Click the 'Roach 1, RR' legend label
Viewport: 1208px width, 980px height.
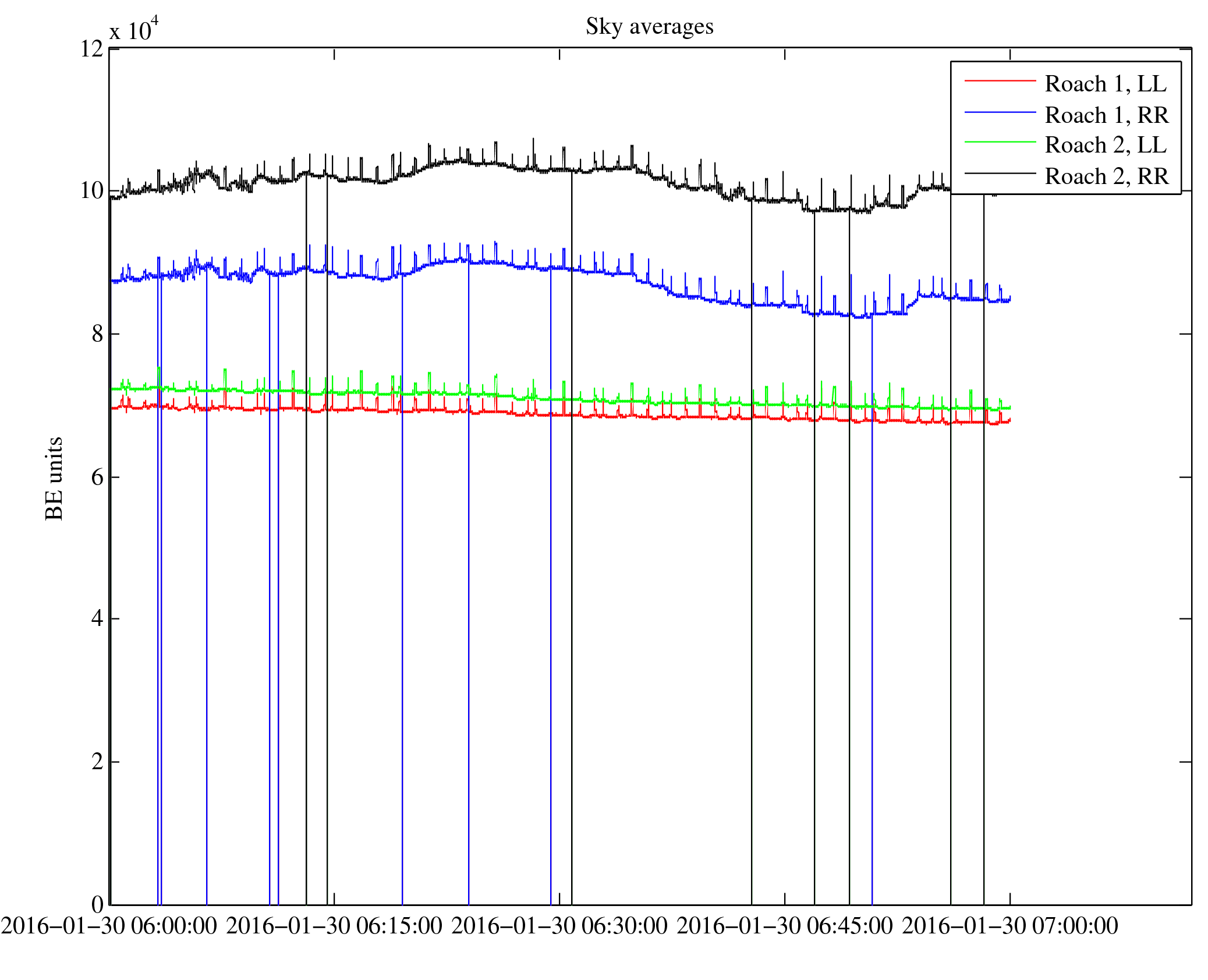coord(1106,115)
